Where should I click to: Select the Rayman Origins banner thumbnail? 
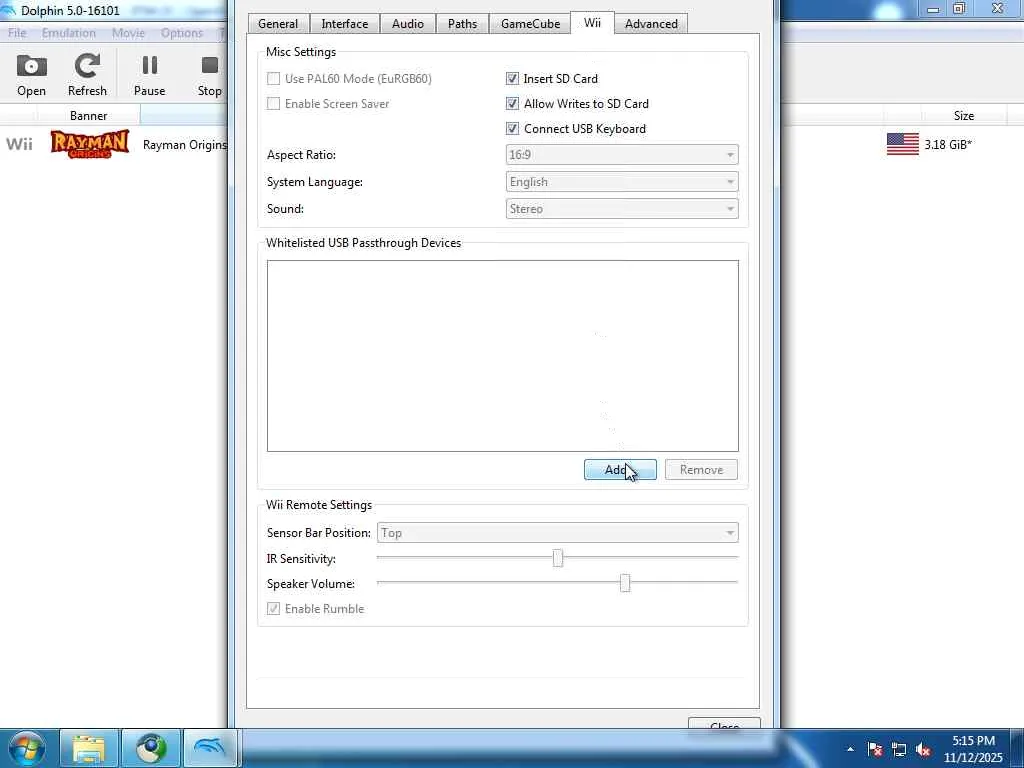pyautogui.click(x=89, y=144)
